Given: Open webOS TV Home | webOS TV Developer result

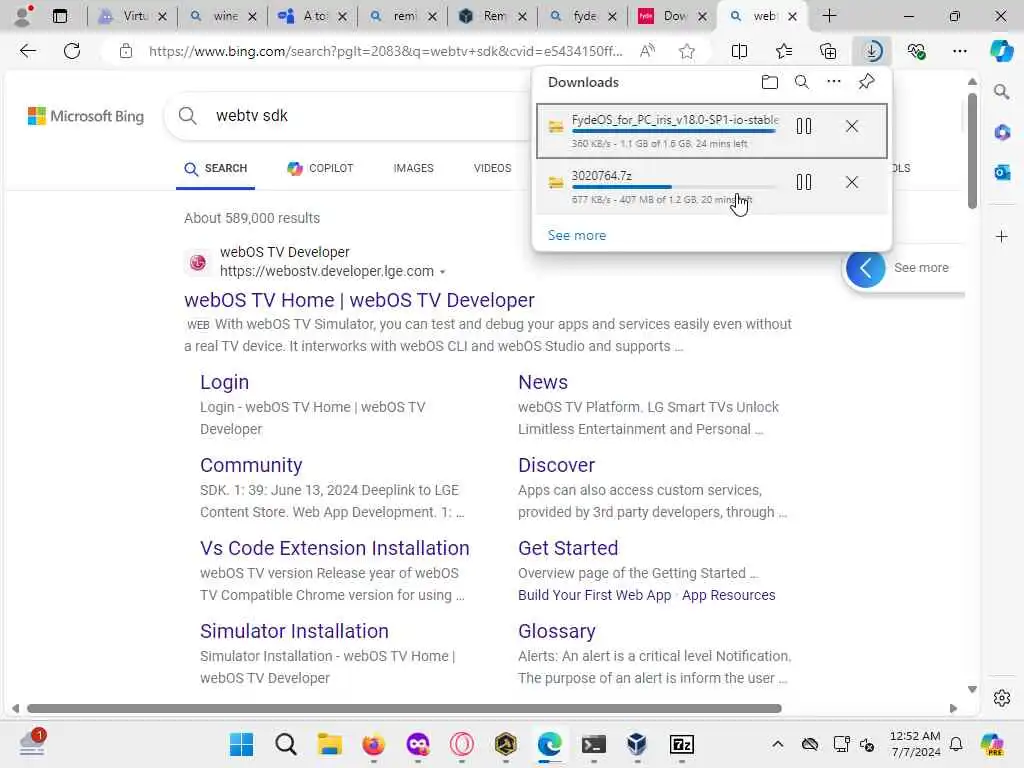Looking at the screenshot, I should coord(359,300).
